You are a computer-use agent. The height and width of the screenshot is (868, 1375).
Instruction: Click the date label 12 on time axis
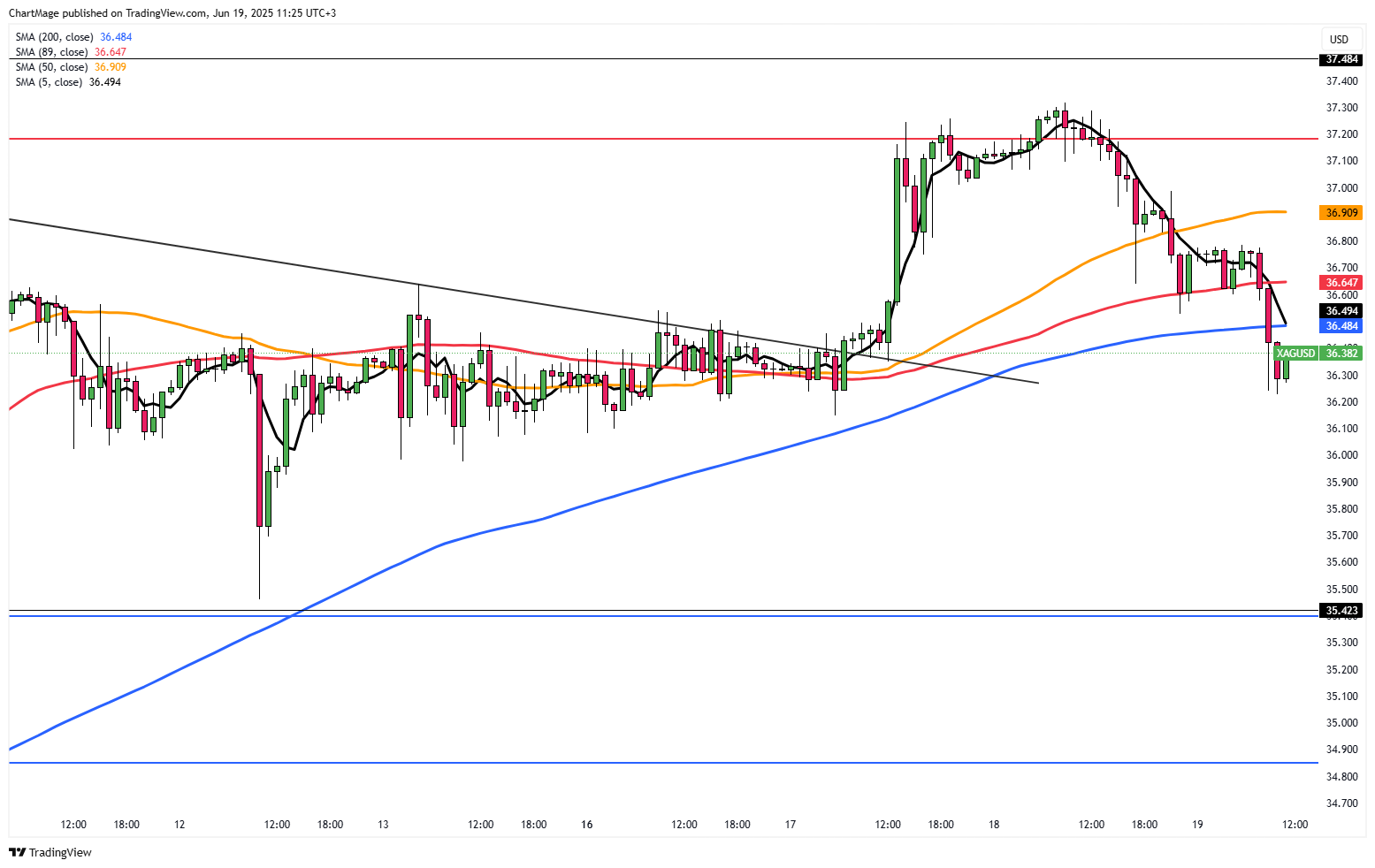click(180, 825)
